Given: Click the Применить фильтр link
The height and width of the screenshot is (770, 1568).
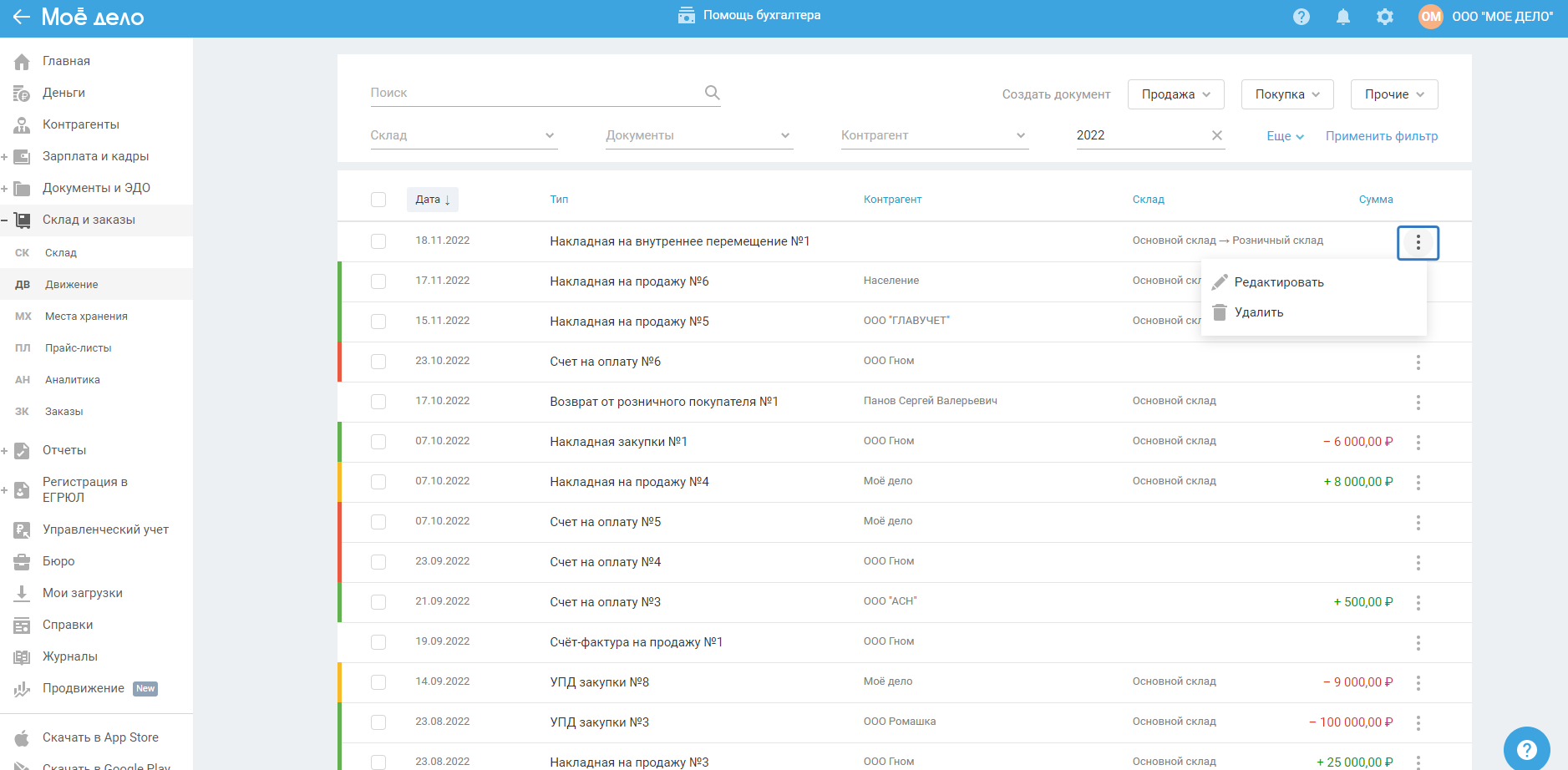Looking at the screenshot, I should pos(1381,136).
